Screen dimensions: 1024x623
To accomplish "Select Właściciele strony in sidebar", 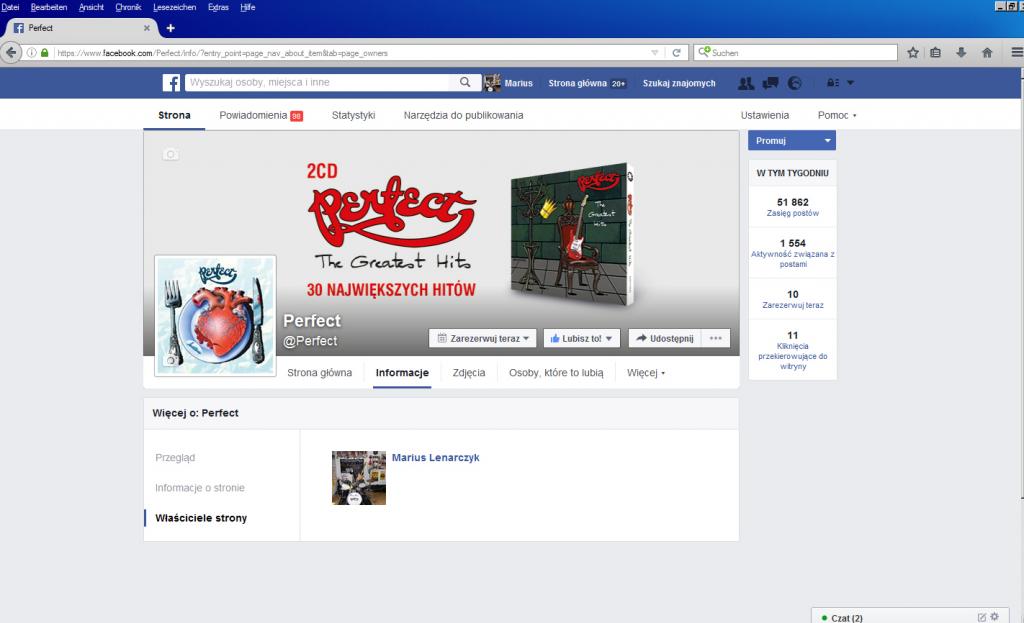I will click(x=201, y=518).
